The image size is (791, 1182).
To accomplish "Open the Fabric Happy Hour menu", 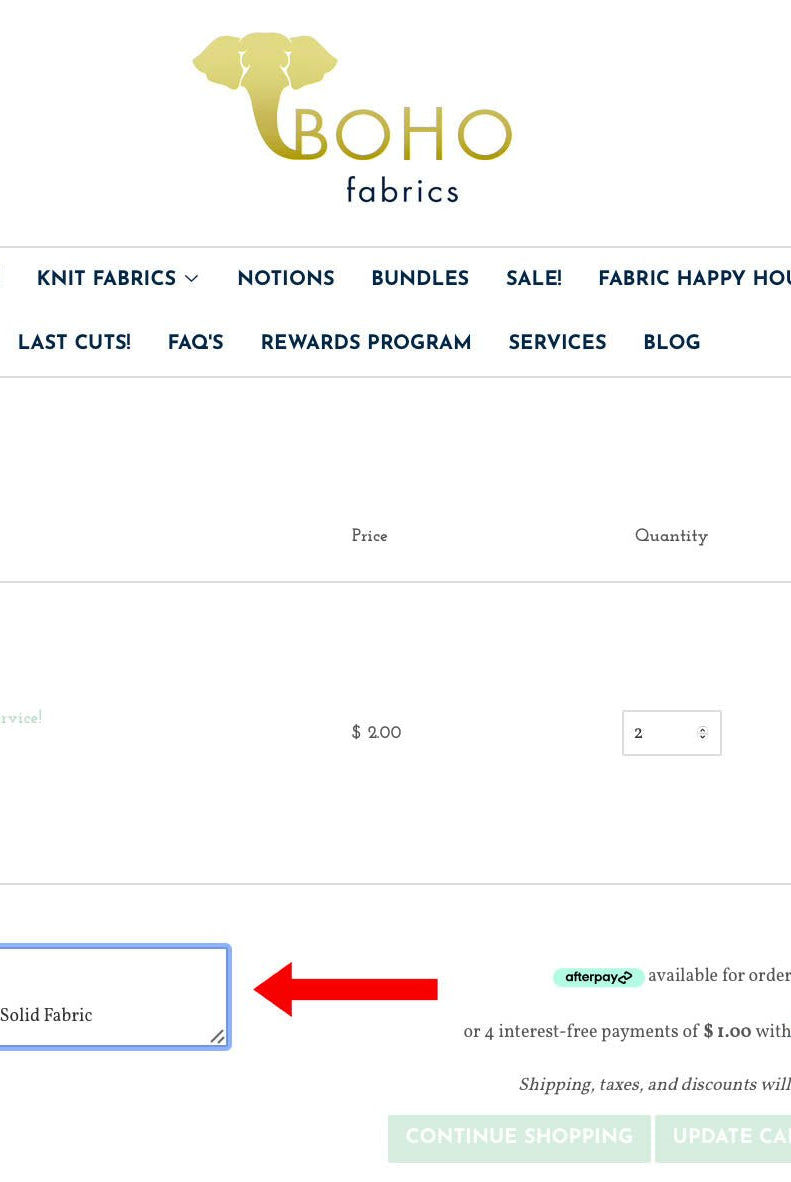I will pyautogui.click(x=693, y=279).
